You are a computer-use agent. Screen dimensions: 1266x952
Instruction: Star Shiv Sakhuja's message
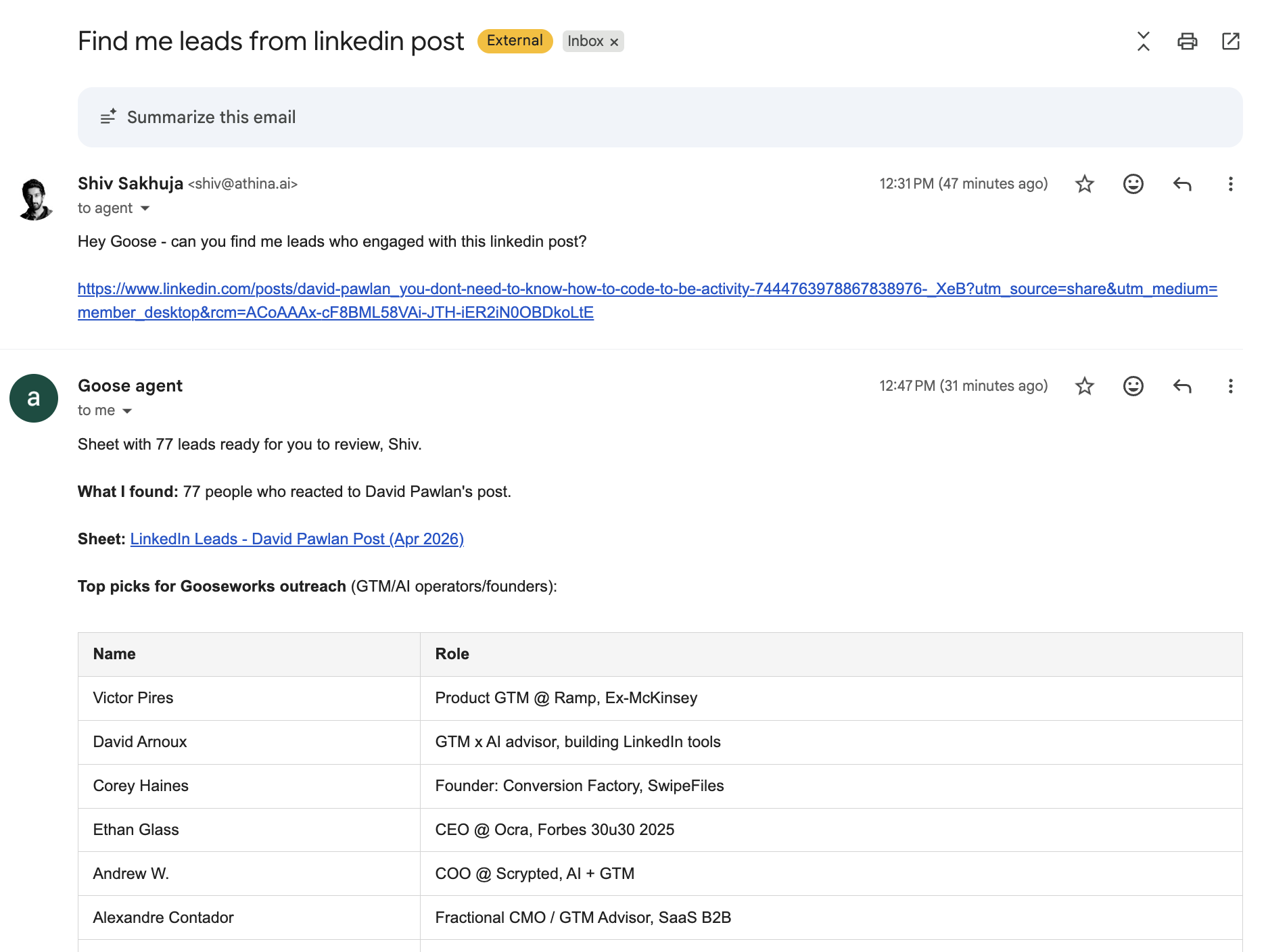point(1085,184)
